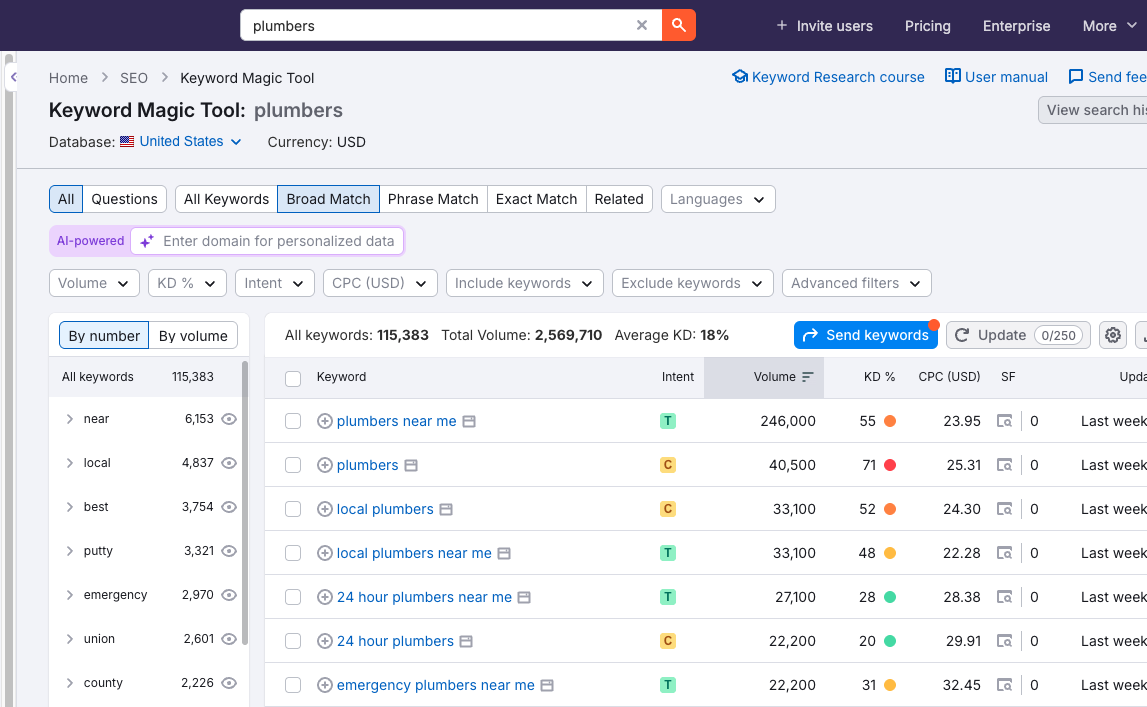Click the Update 0/250 button
Viewport: 1147px width, 707px height.
tap(1018, 335)
